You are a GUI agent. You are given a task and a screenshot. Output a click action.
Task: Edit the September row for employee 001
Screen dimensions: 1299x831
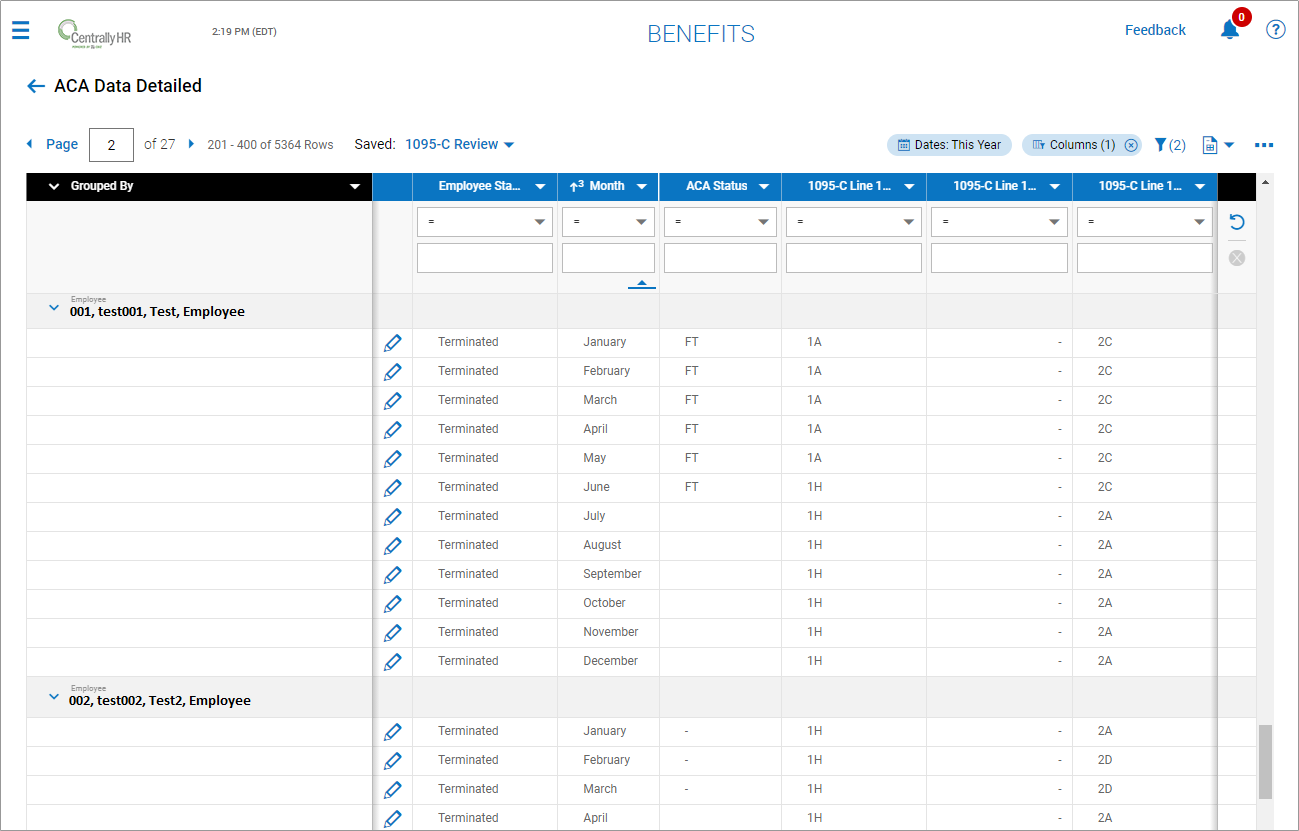(393, 575)
